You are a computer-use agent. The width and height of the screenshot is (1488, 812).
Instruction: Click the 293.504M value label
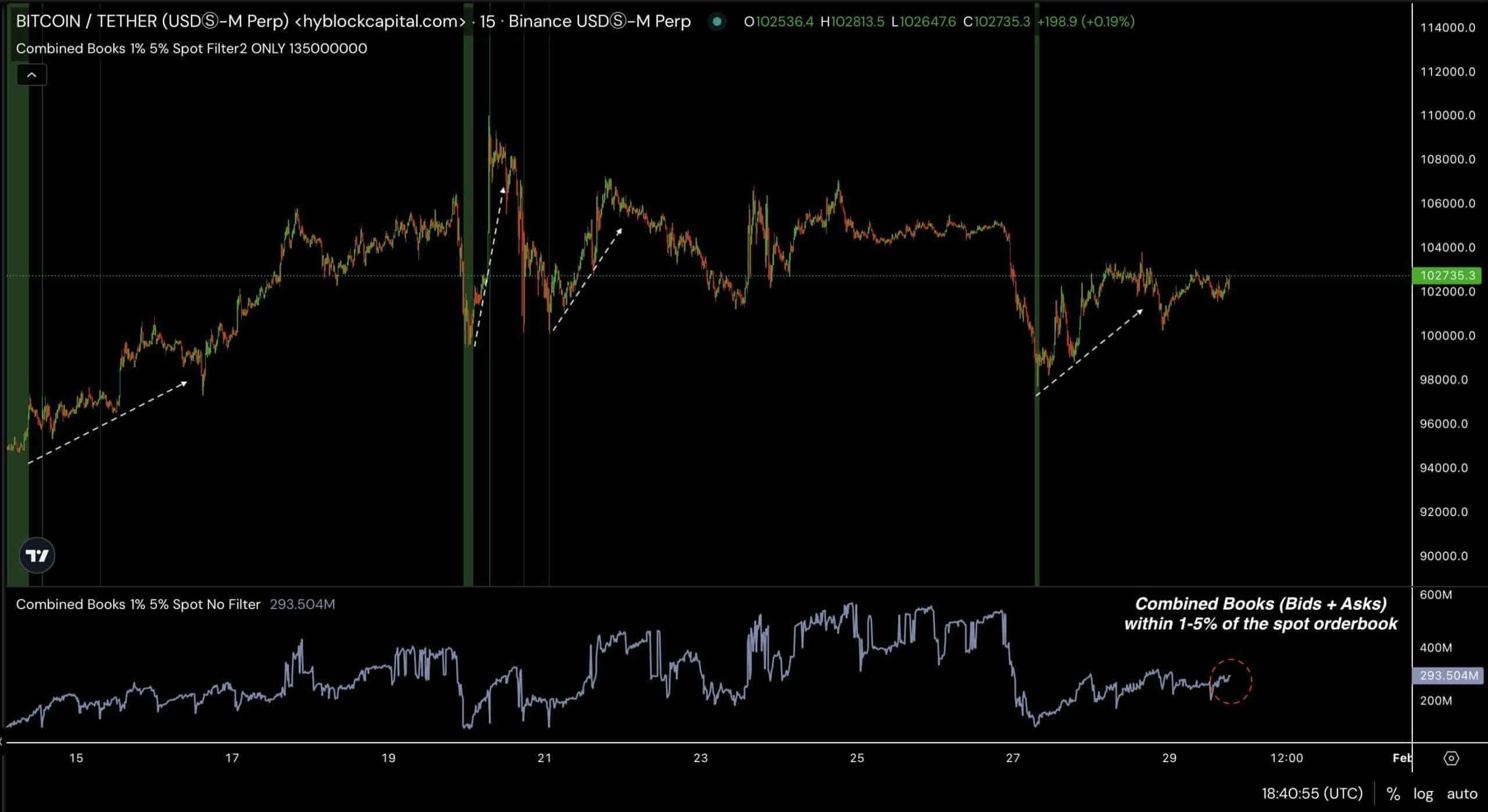[1447, 675]
